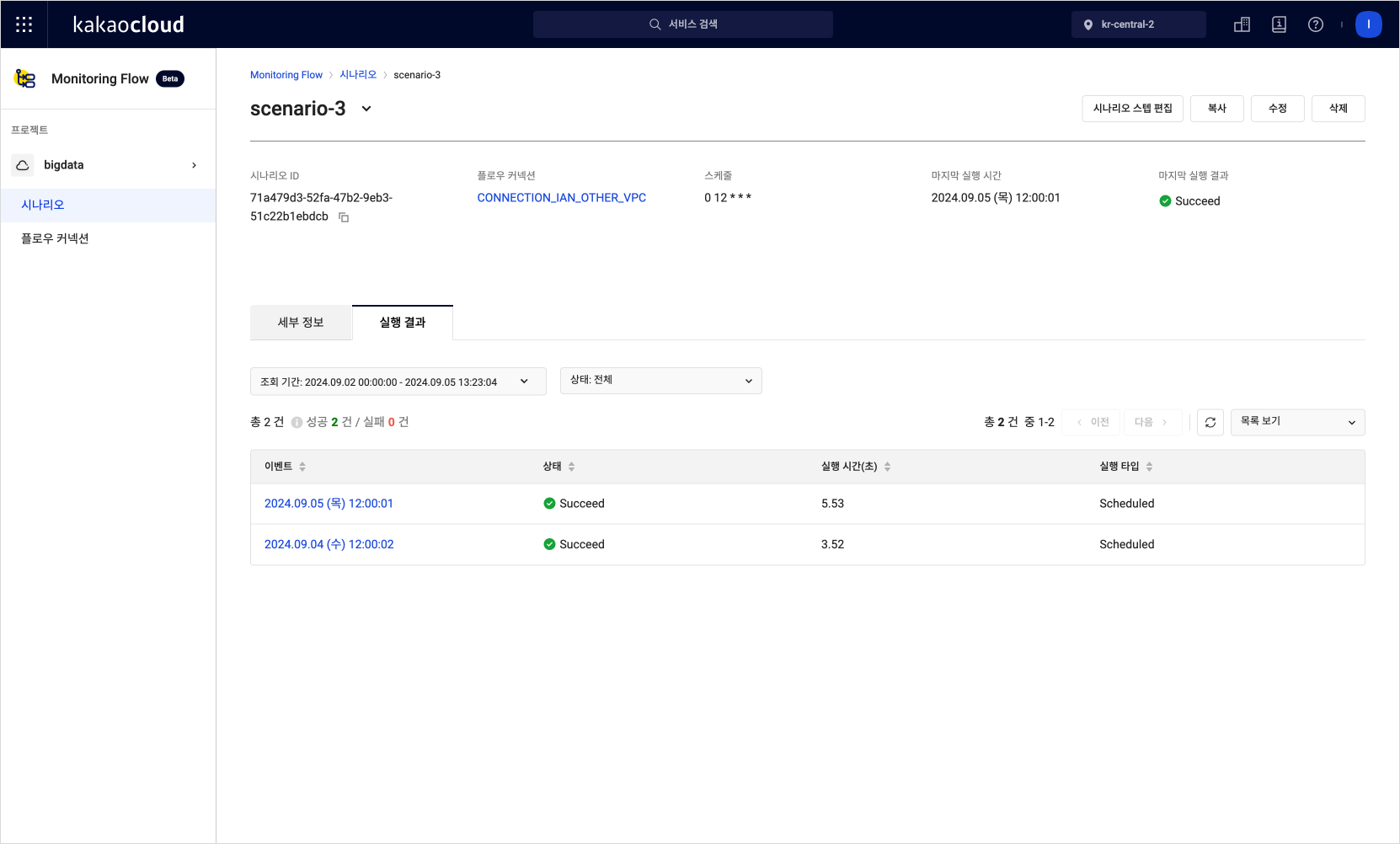Screen dimensions: 1400x844
Task: Open CONNECTION_IAN_OTHER_VPC flow connection link
Action: point(562,198)
